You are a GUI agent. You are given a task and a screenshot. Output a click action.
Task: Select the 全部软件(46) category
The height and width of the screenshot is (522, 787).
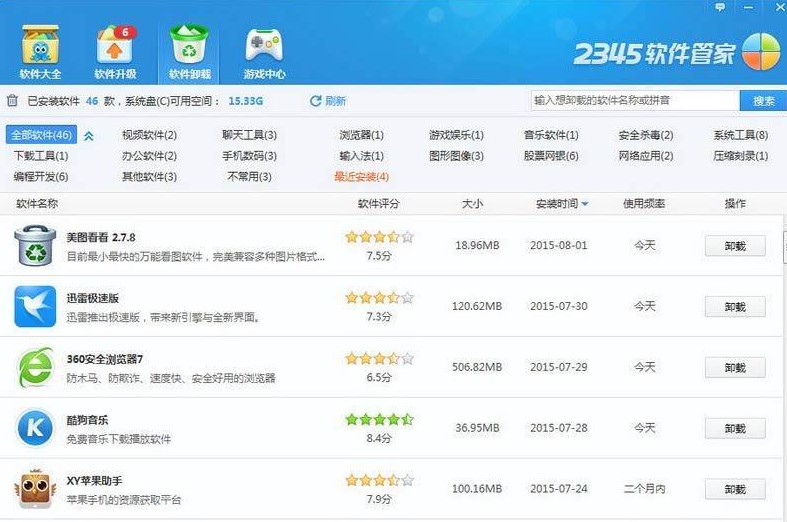pos(41,135)
